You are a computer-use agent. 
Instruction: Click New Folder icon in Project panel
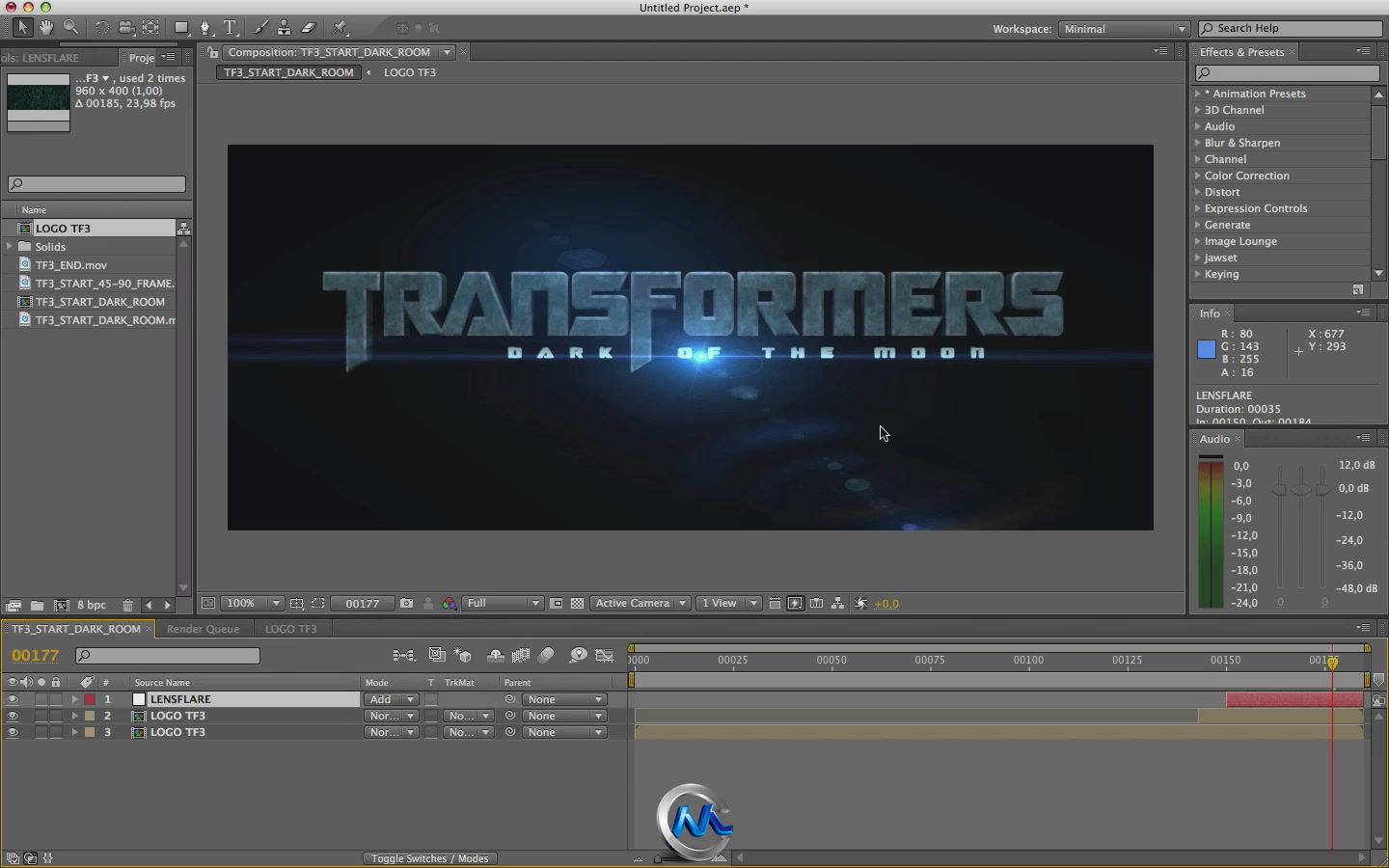(37, 606)
